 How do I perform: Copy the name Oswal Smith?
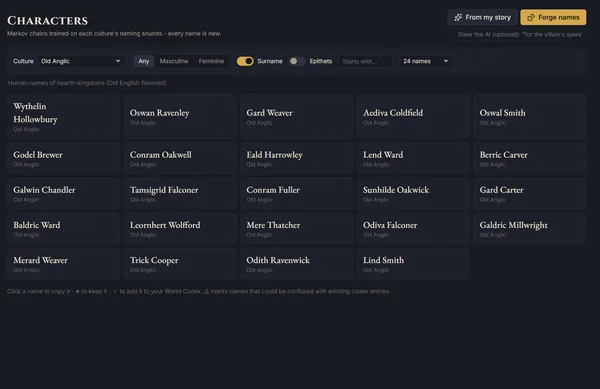click(502, 113)
